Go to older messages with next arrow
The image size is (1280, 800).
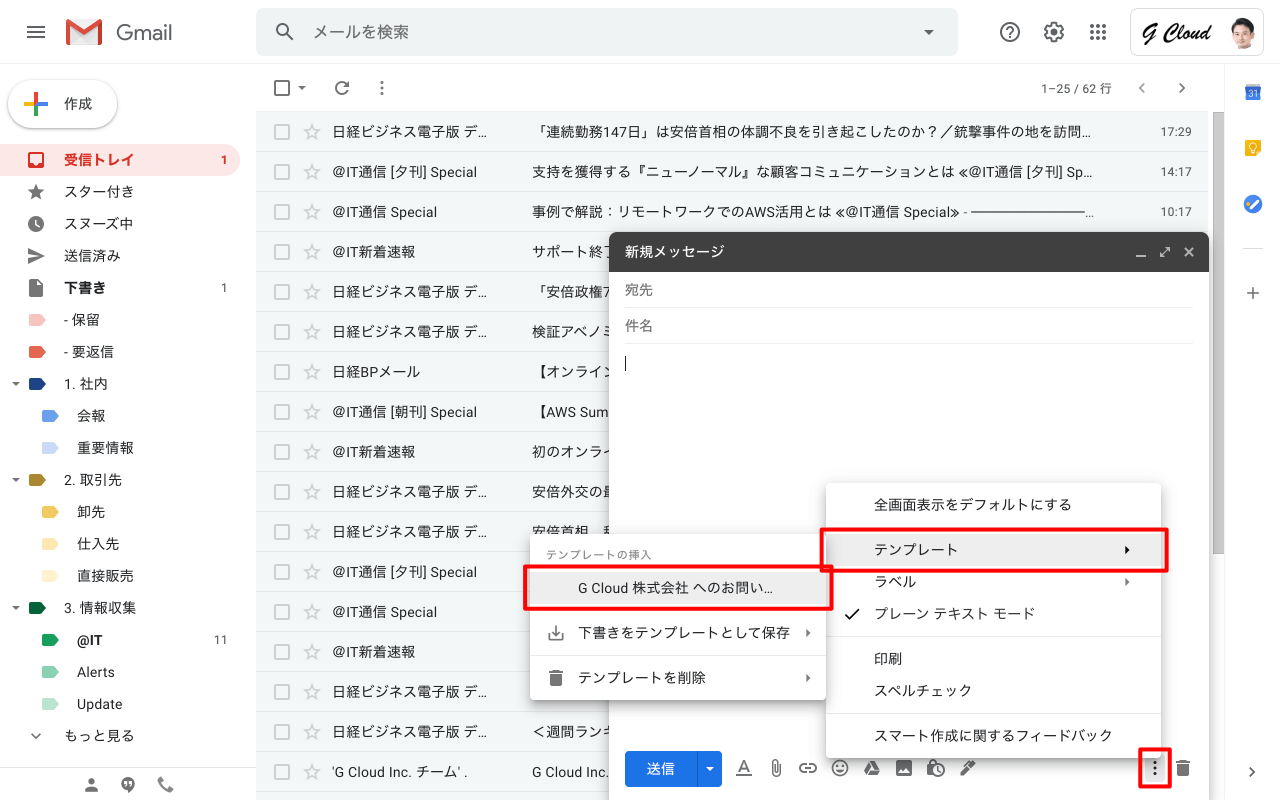tap(1182, 88)
